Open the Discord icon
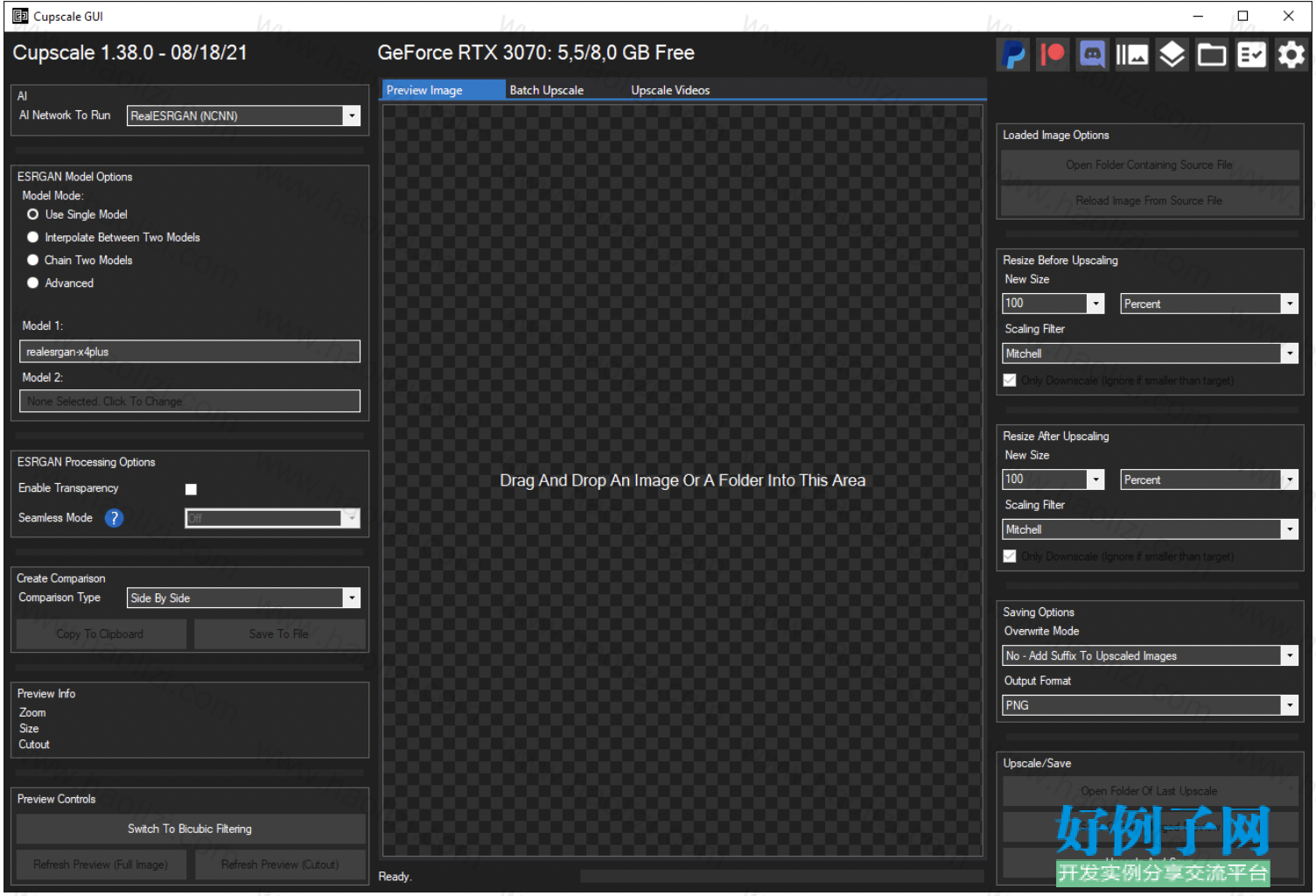This screenshot has height=896, width=1316. point(1092,55)
